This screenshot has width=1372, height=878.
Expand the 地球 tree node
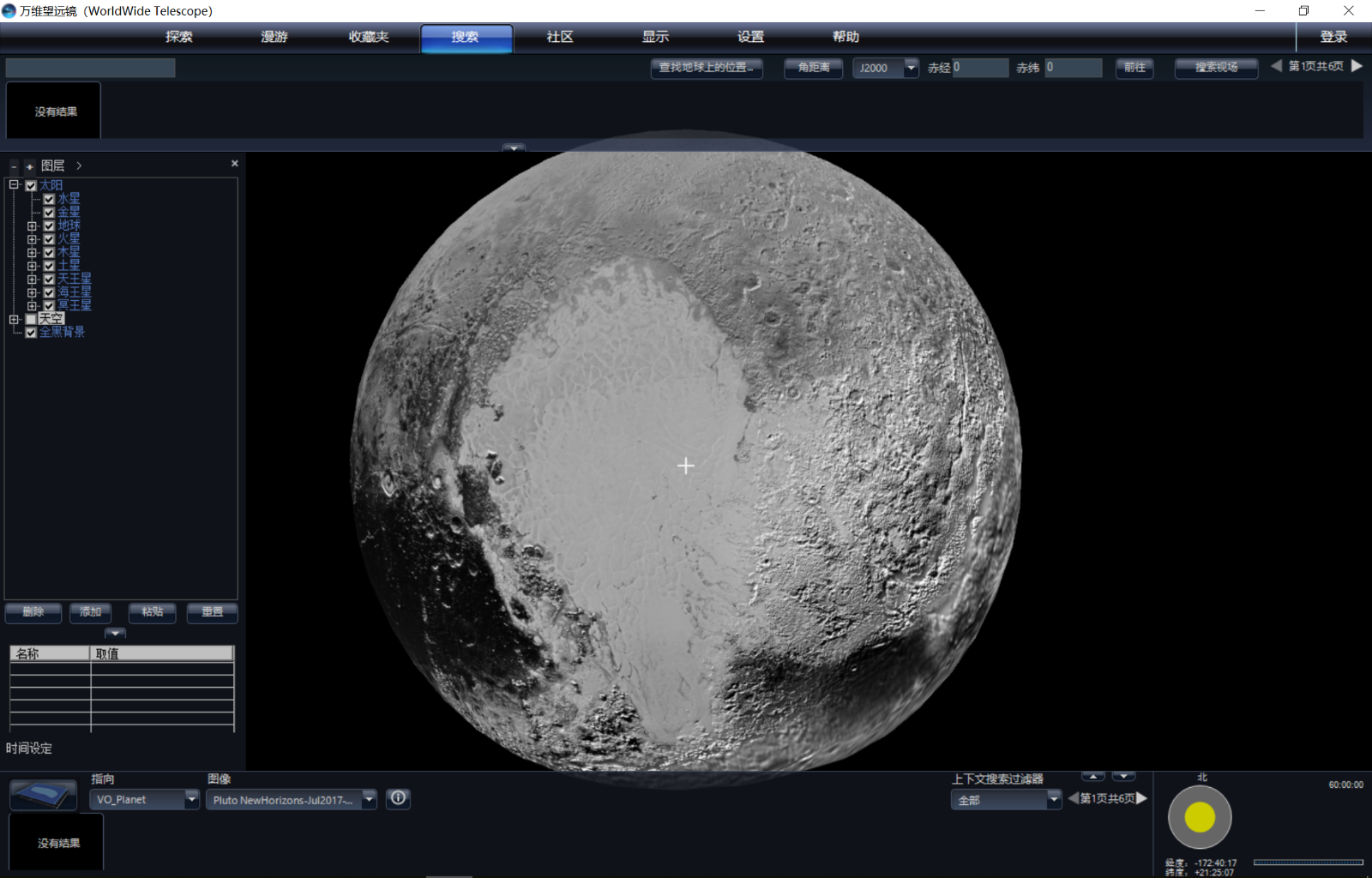coord(32,226)
